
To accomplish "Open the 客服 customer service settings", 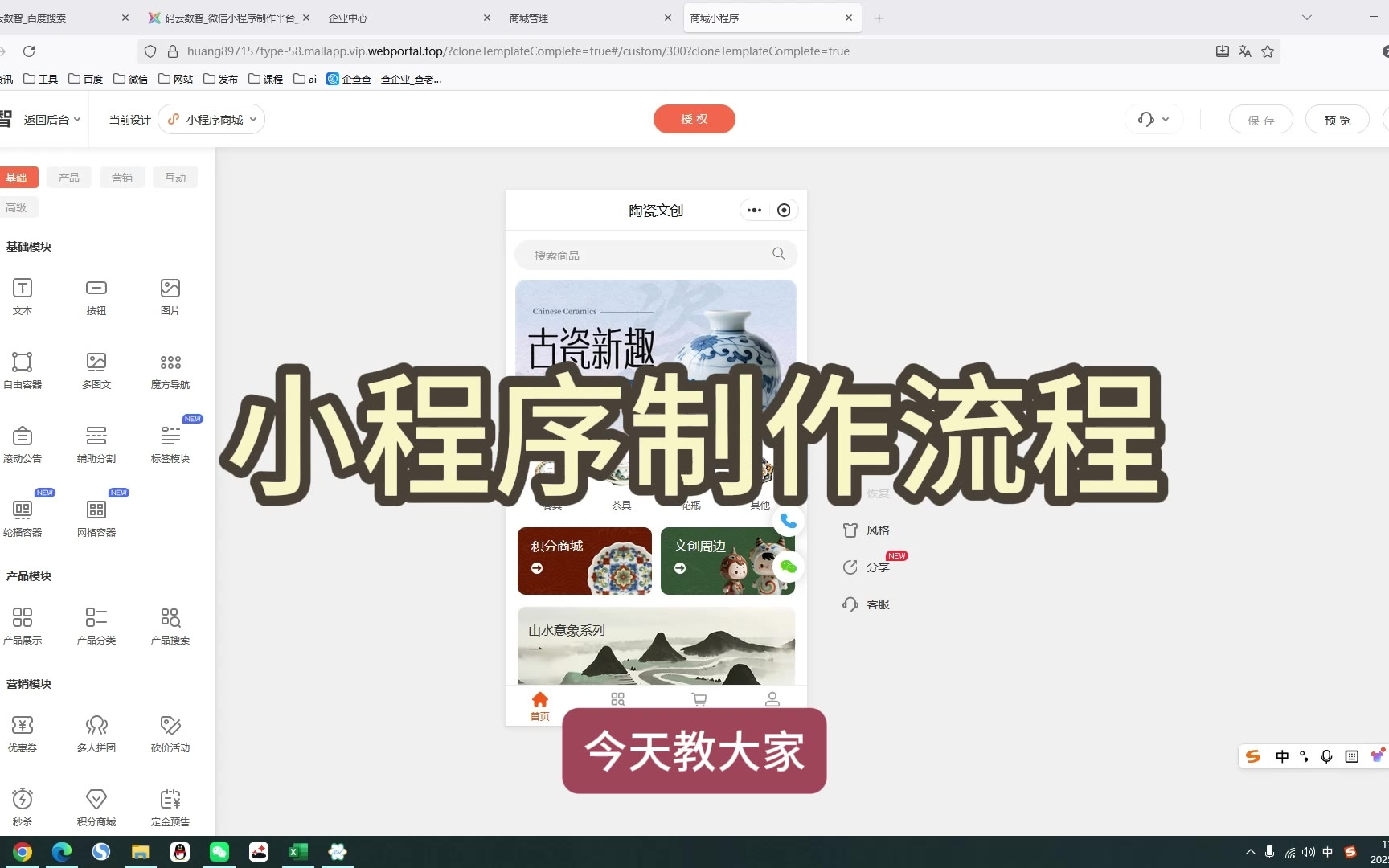I will (866, 604).
